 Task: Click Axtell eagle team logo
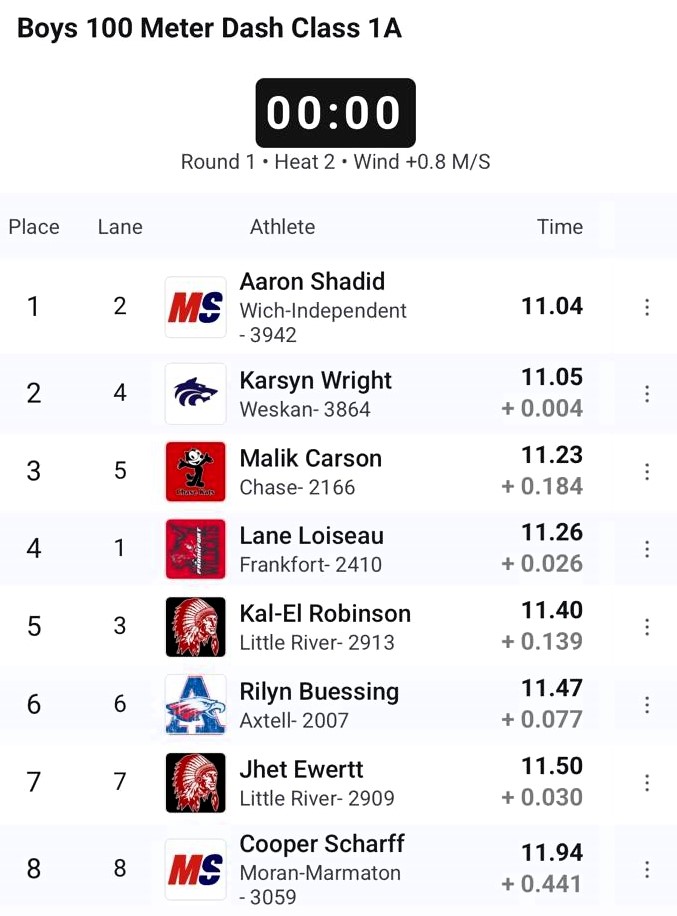point(196,705)
